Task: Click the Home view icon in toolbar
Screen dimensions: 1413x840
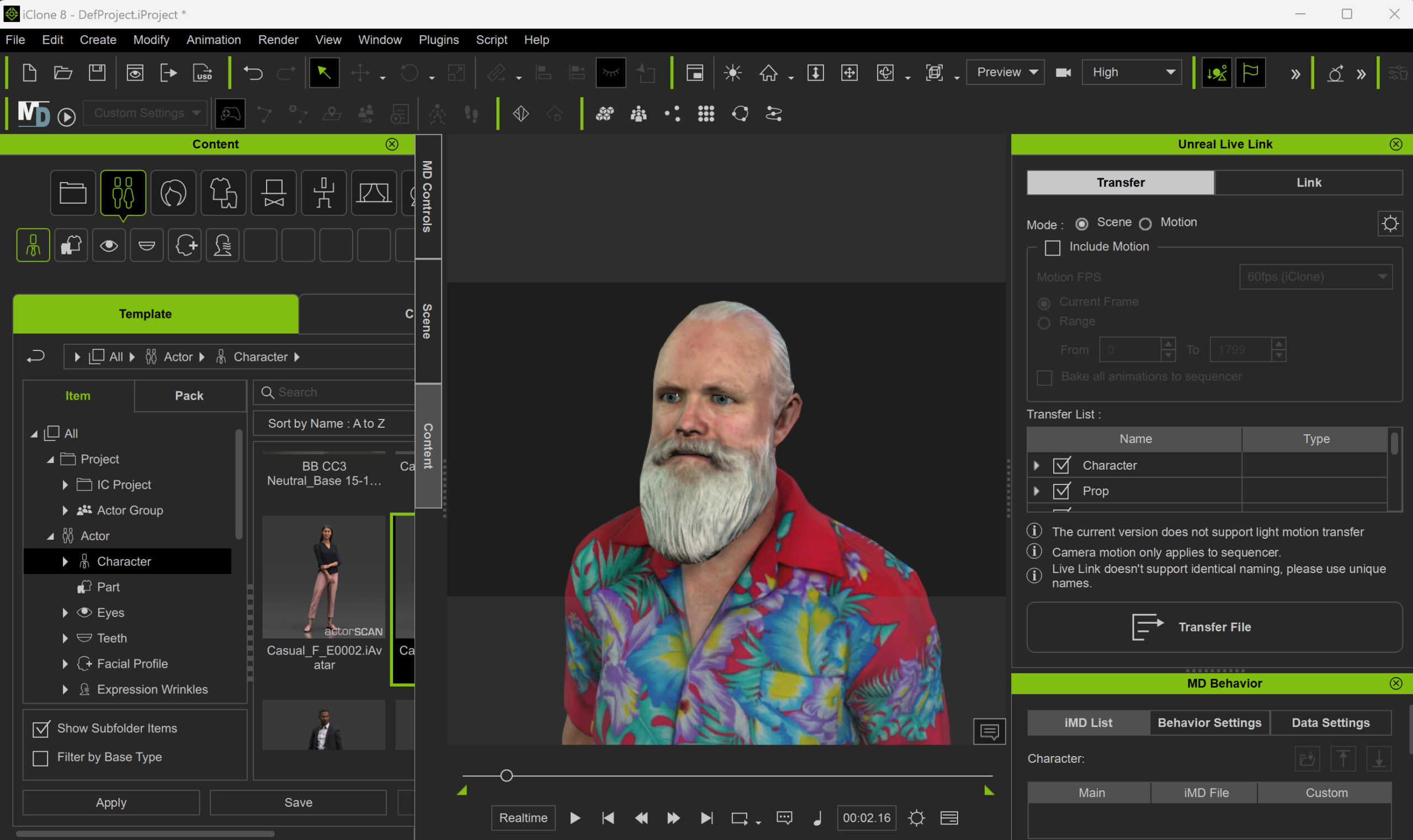Action: [768, 73]
